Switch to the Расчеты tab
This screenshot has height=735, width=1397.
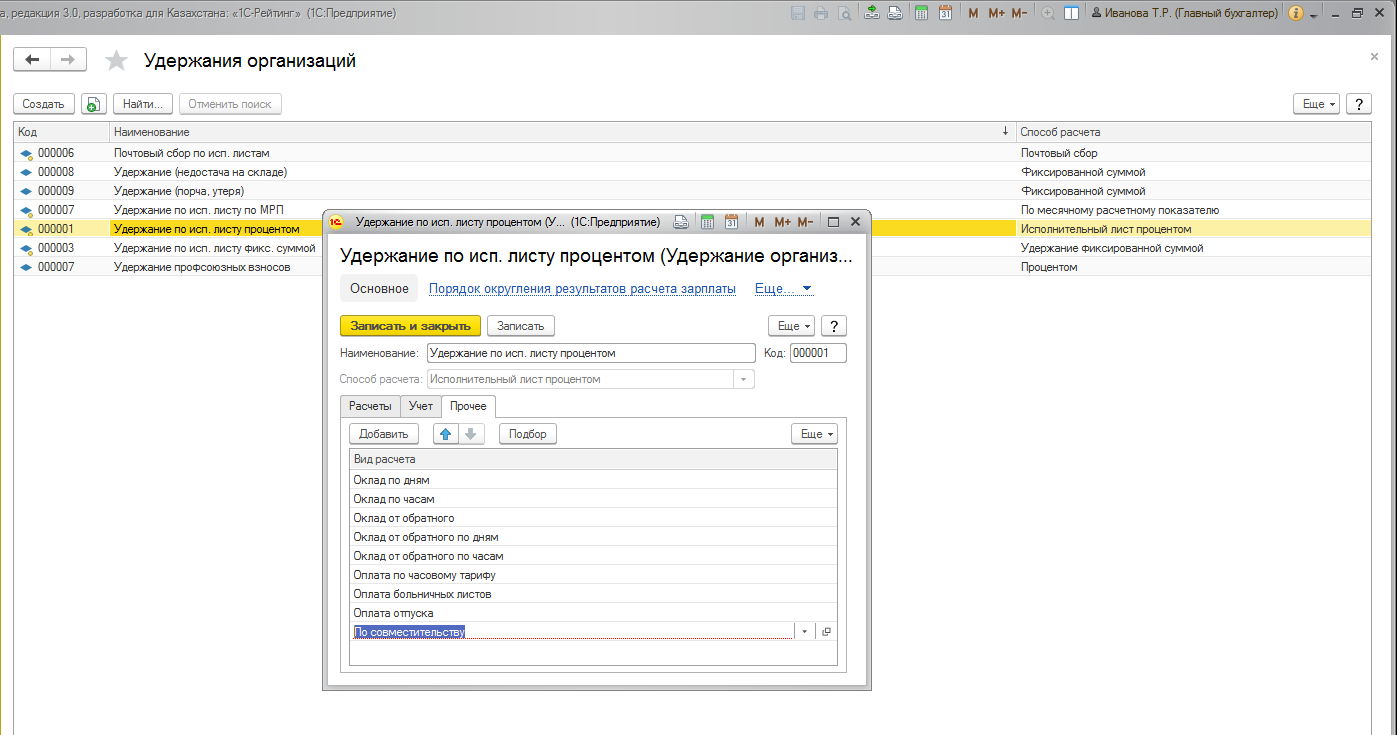(x=370, y=406)
